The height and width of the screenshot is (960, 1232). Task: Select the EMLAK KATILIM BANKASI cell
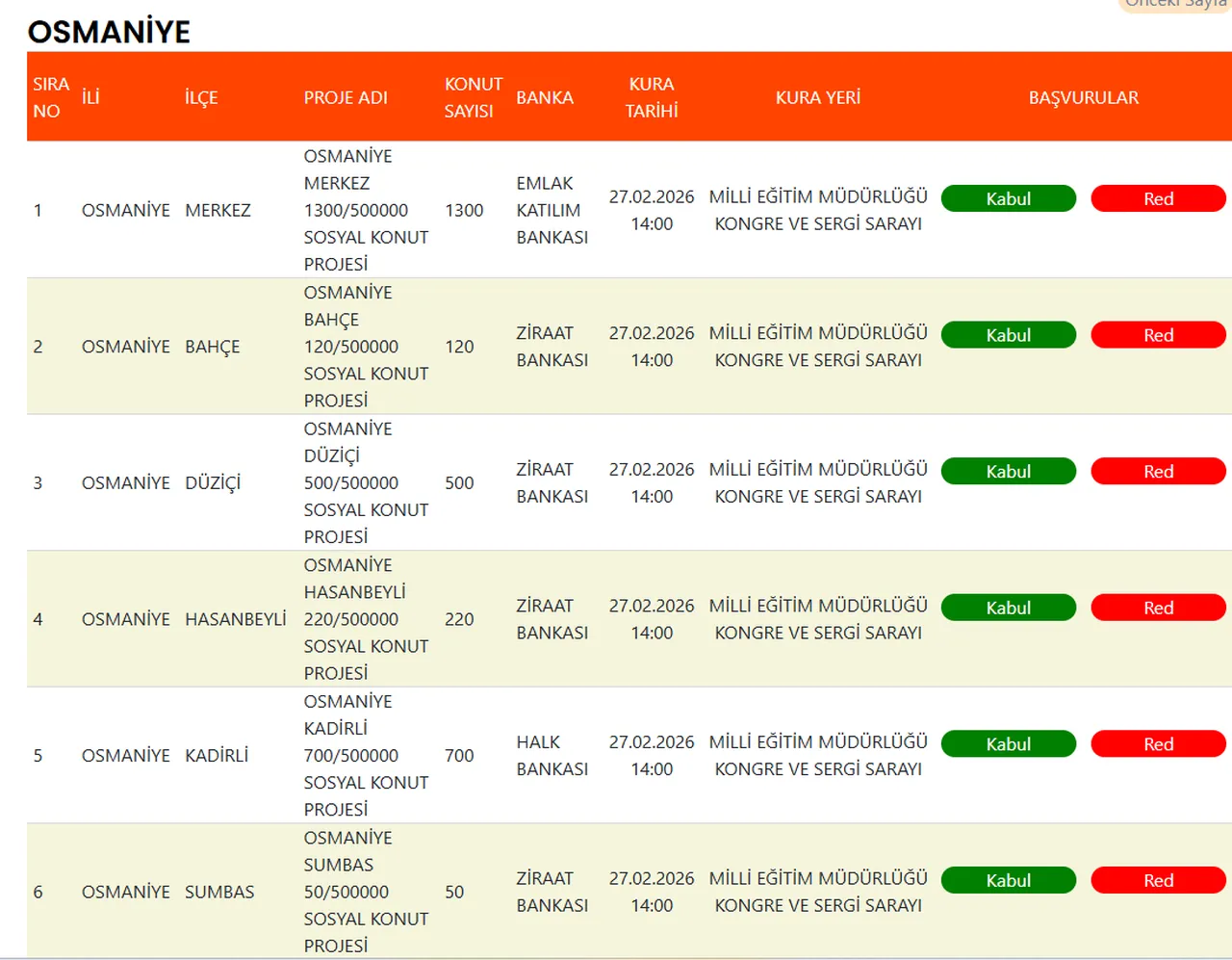pyautogui.click(x=552, y=210)
